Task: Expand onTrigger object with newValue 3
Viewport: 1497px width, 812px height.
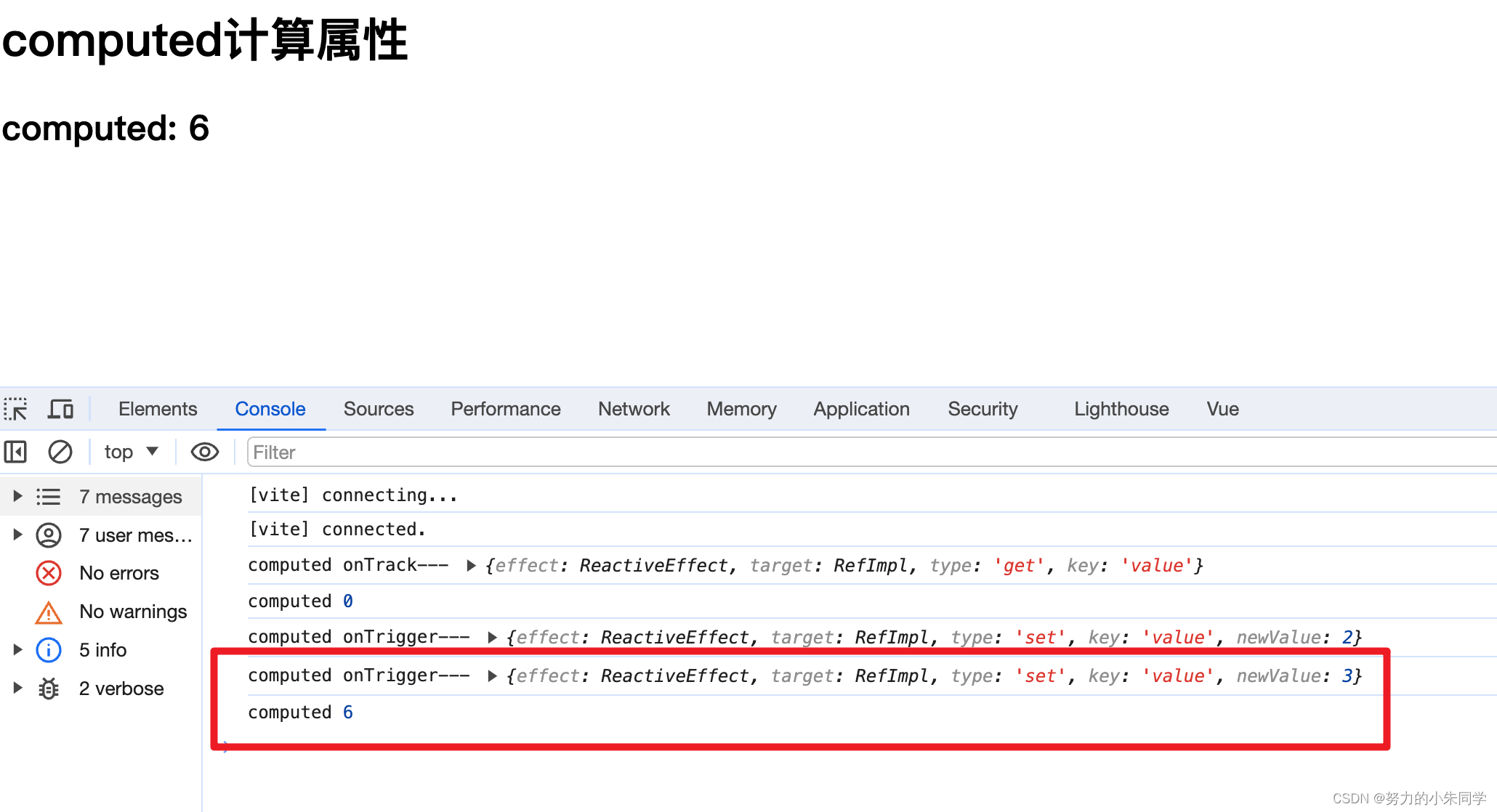Action: pyautogui.click(x=492, y=676)
